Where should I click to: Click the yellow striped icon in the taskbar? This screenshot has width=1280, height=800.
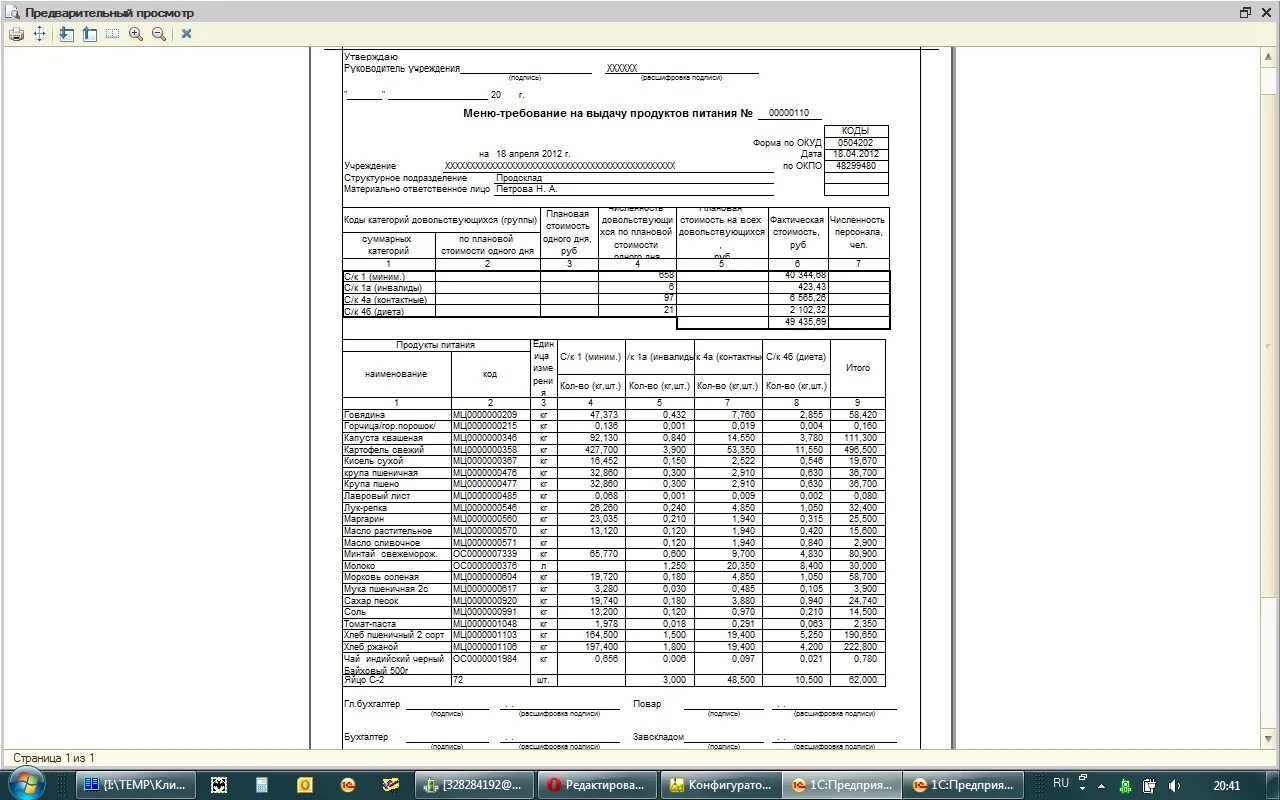coord(391,785)
